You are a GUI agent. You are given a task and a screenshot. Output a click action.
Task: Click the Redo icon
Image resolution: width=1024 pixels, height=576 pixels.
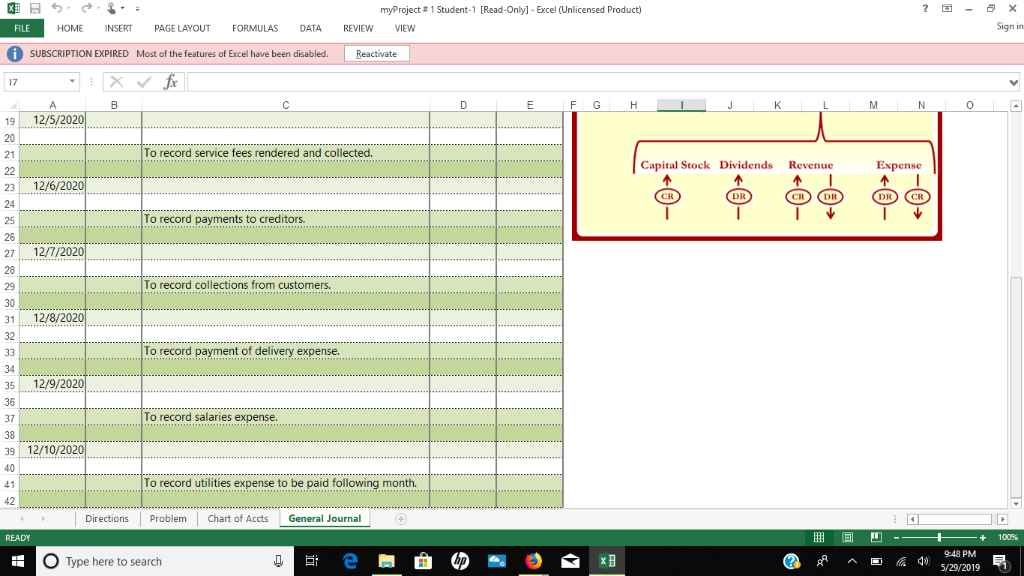coord(87,9)
